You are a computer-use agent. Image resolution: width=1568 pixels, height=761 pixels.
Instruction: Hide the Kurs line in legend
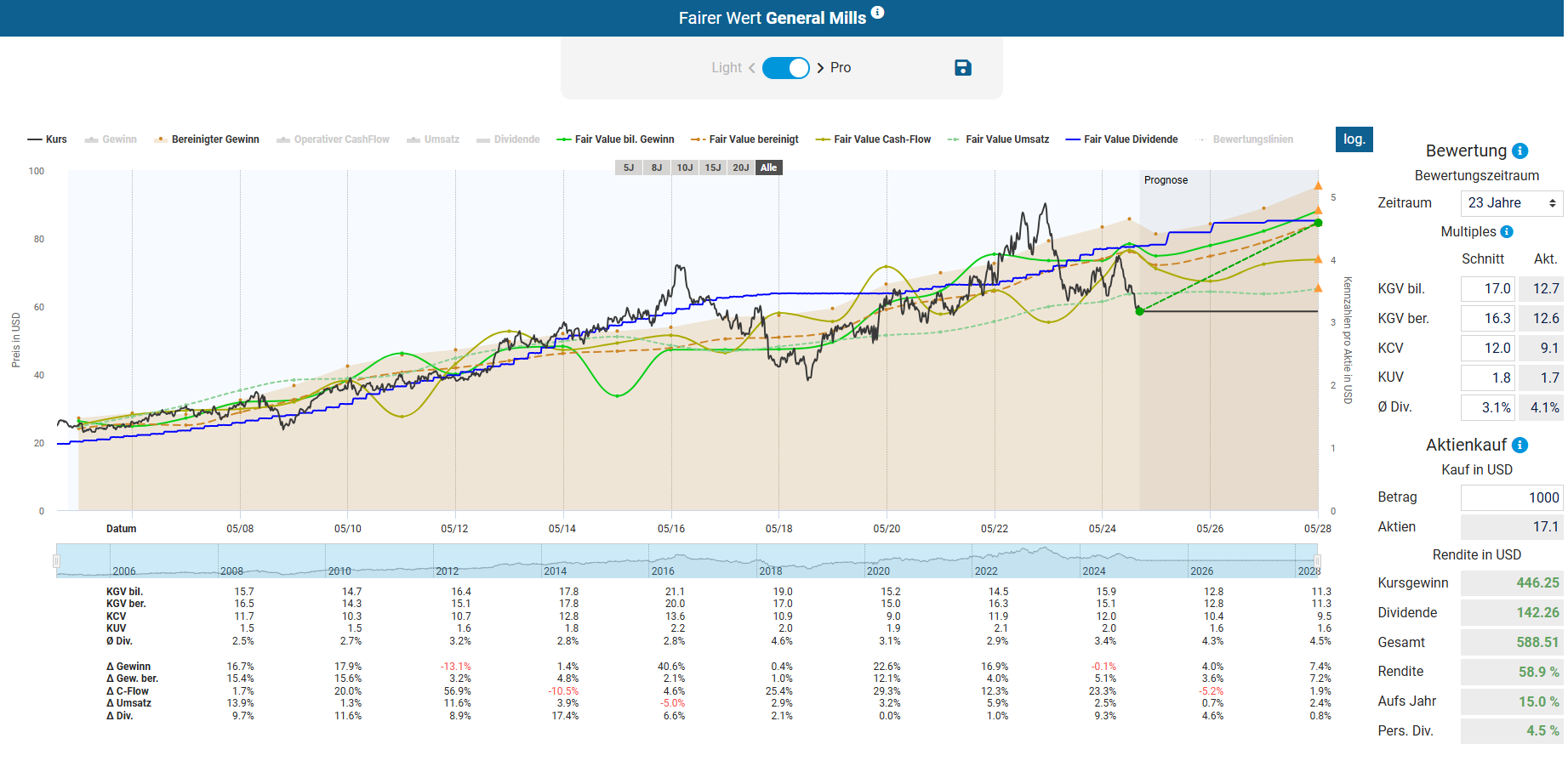coord(48,139)
